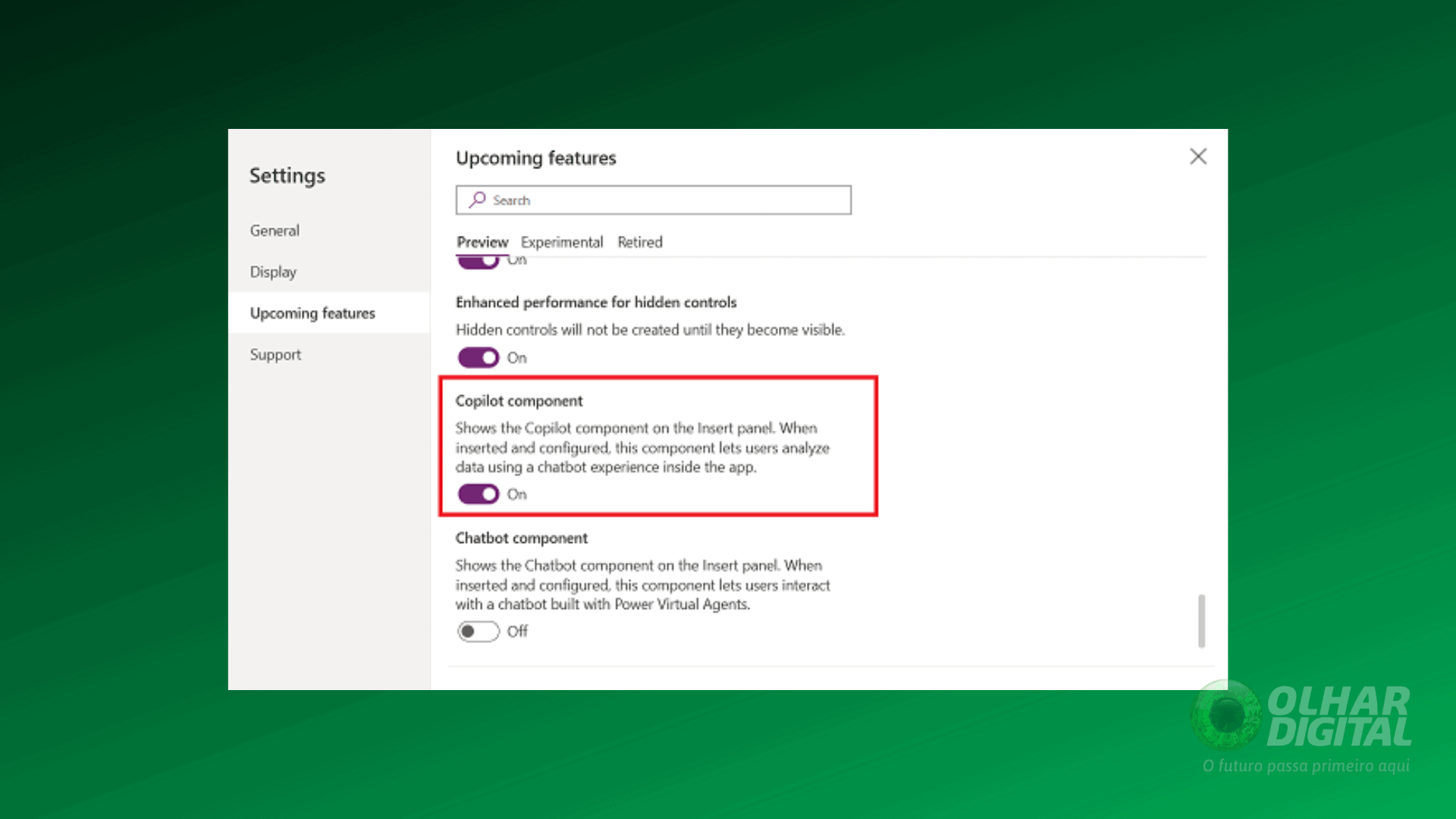1456x819 pixels.
Task: Click the vertical scrollbar thumb
Action: [1201, 621]
